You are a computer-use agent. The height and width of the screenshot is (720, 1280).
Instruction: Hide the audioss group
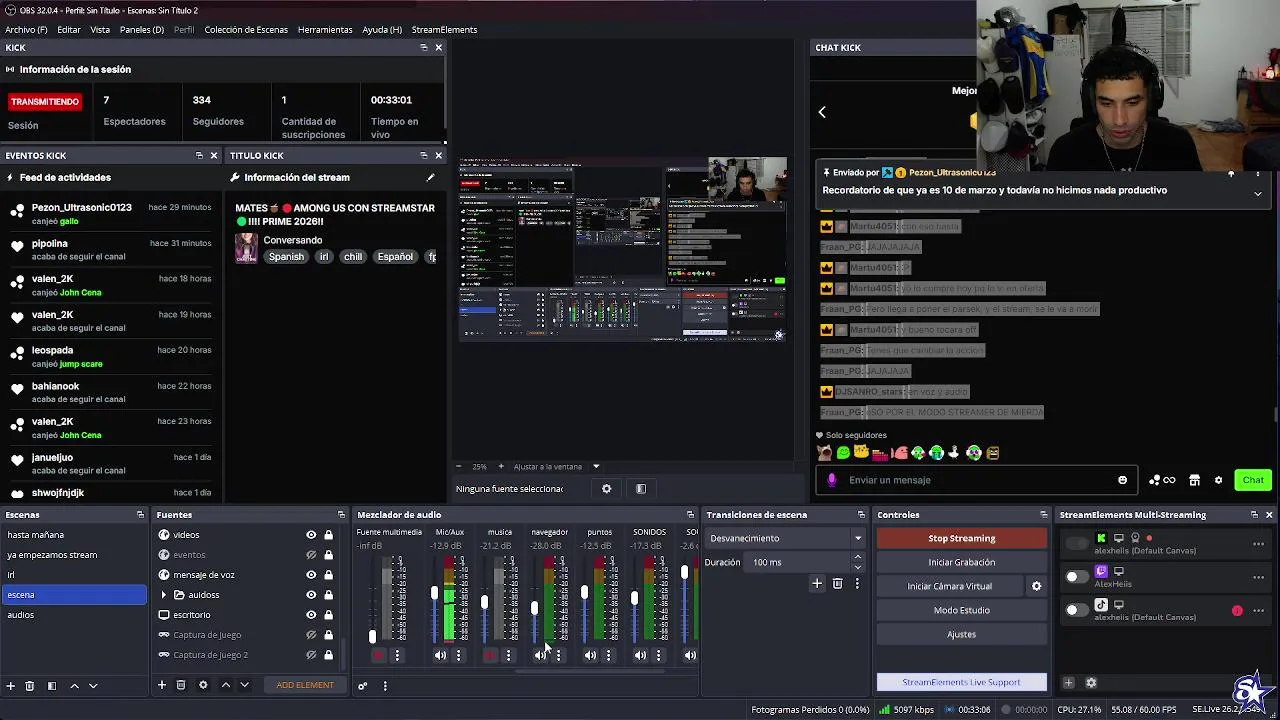311,595
